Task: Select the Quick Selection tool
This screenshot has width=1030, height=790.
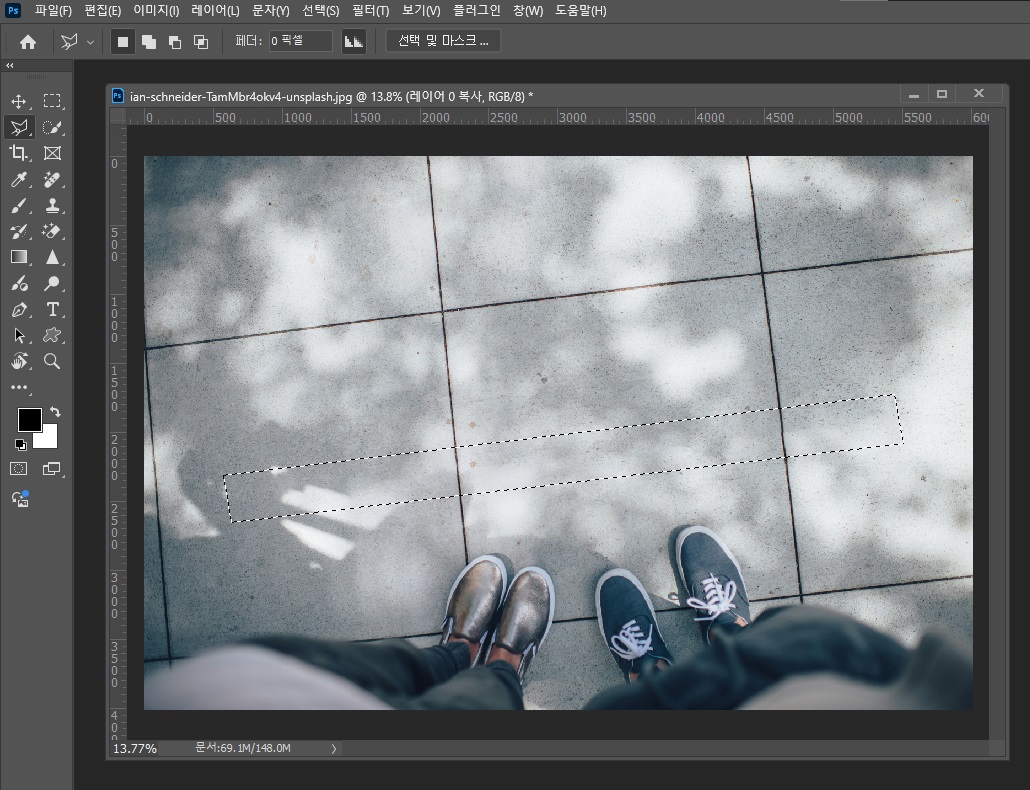Action: (x=52, y=127)
